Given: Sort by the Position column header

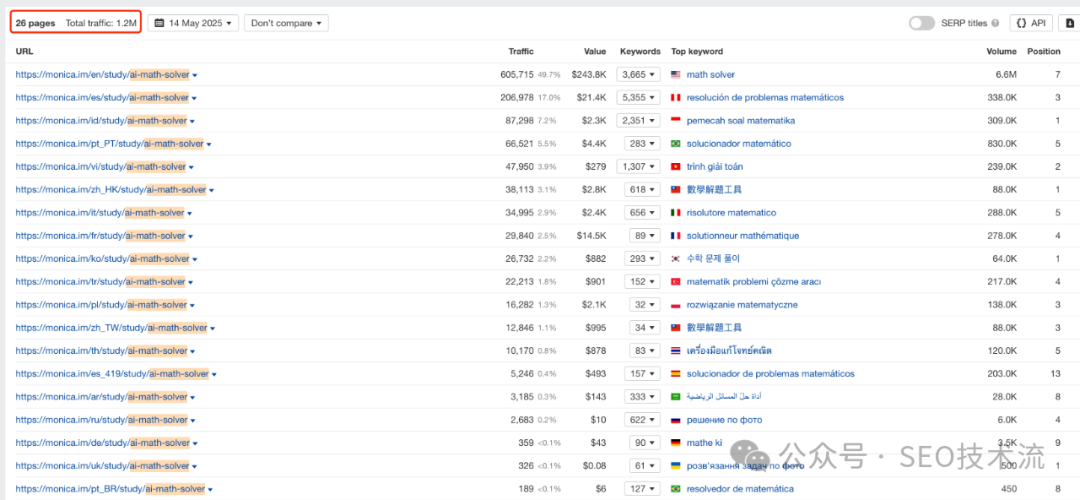Looking at the screenshot, I should tap(1043, 51).
